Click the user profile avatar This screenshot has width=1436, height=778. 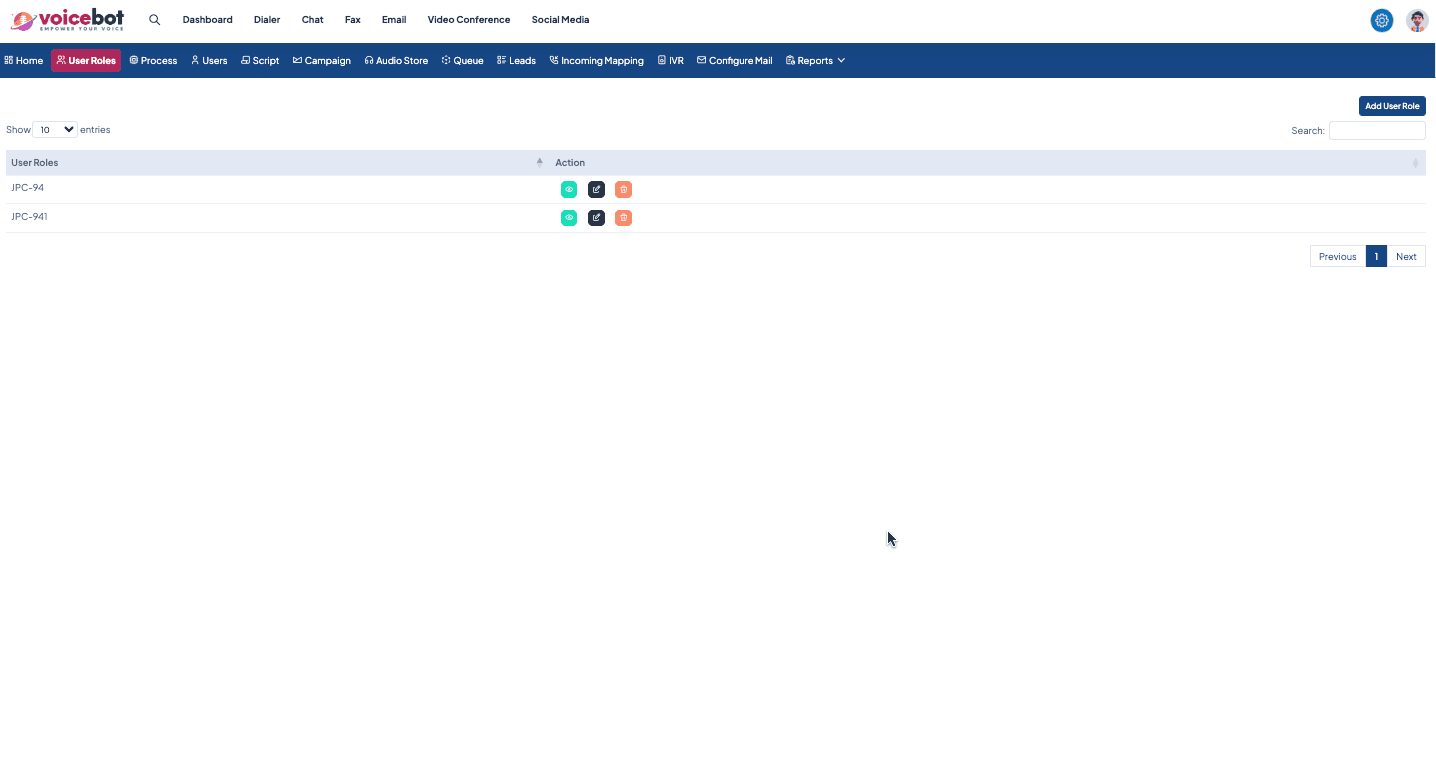pyautogui.click(x=1416, y=20)
